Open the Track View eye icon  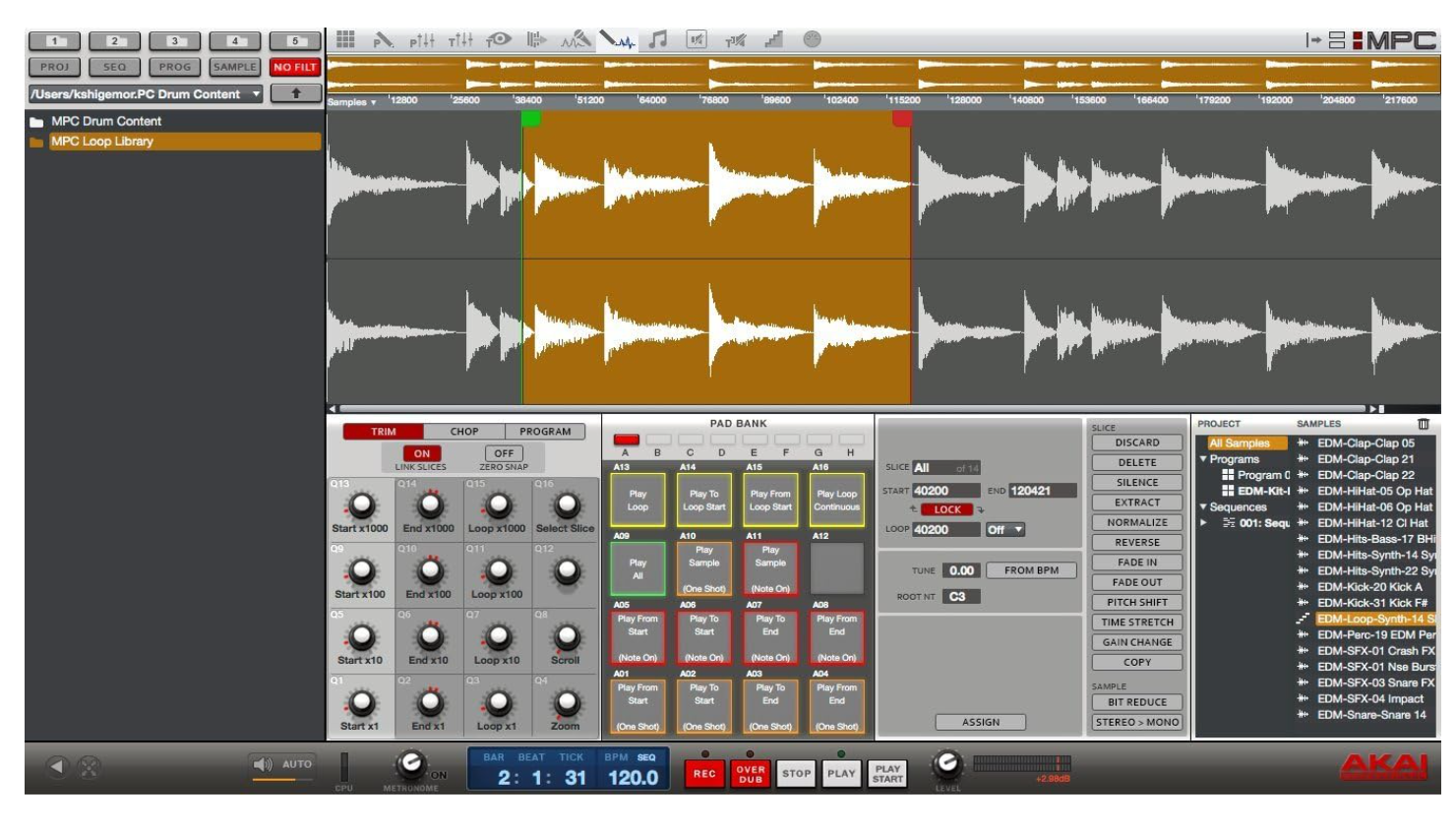[499, 39]
